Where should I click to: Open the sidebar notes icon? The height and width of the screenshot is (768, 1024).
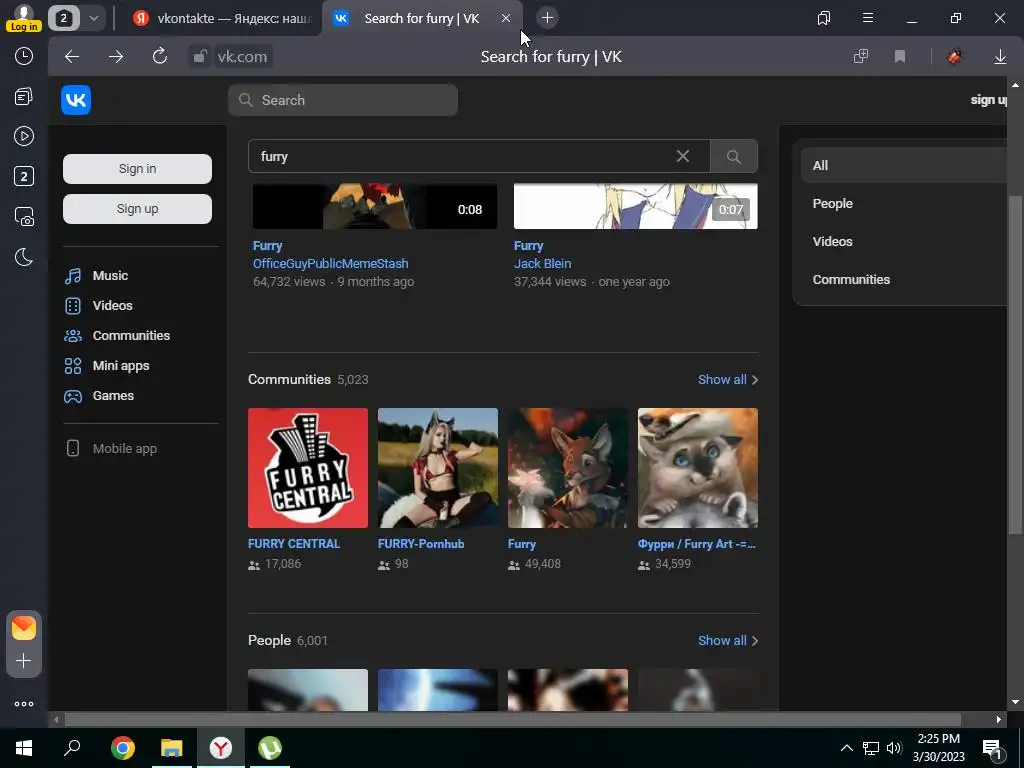(x=24, y=97)
